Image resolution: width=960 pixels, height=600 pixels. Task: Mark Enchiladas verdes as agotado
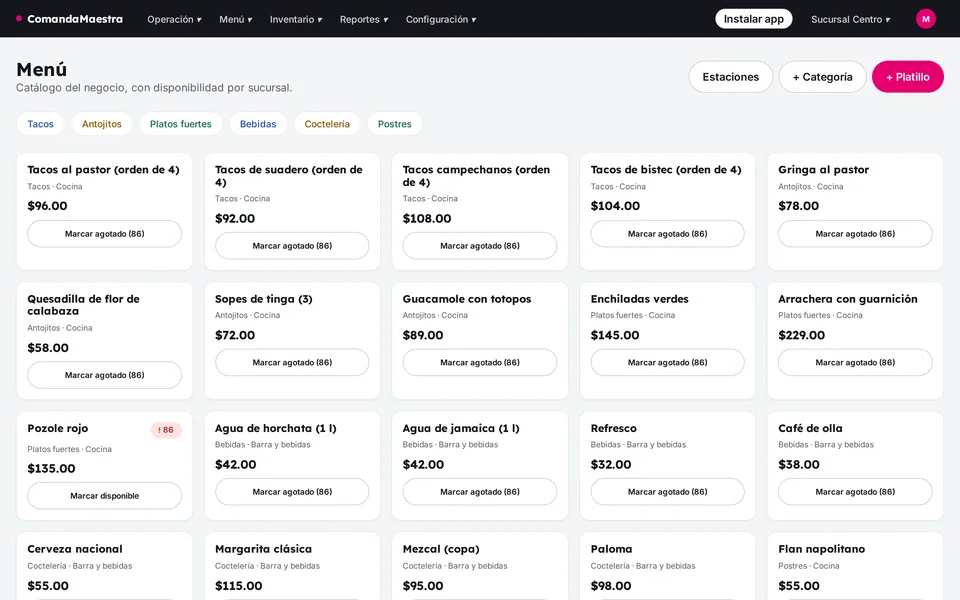(x=667, y=362)
